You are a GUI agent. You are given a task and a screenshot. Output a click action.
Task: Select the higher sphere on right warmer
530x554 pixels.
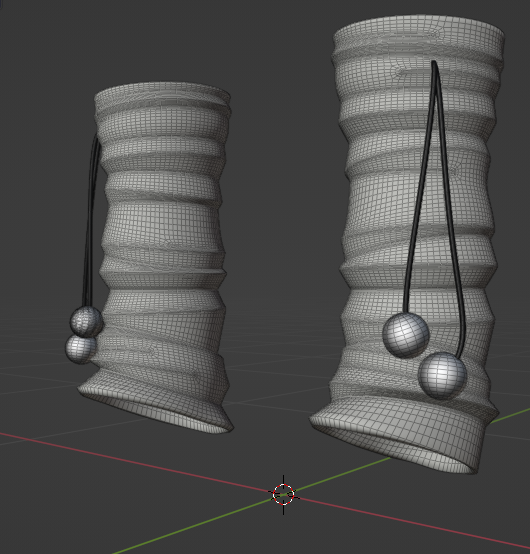(406, 335)
